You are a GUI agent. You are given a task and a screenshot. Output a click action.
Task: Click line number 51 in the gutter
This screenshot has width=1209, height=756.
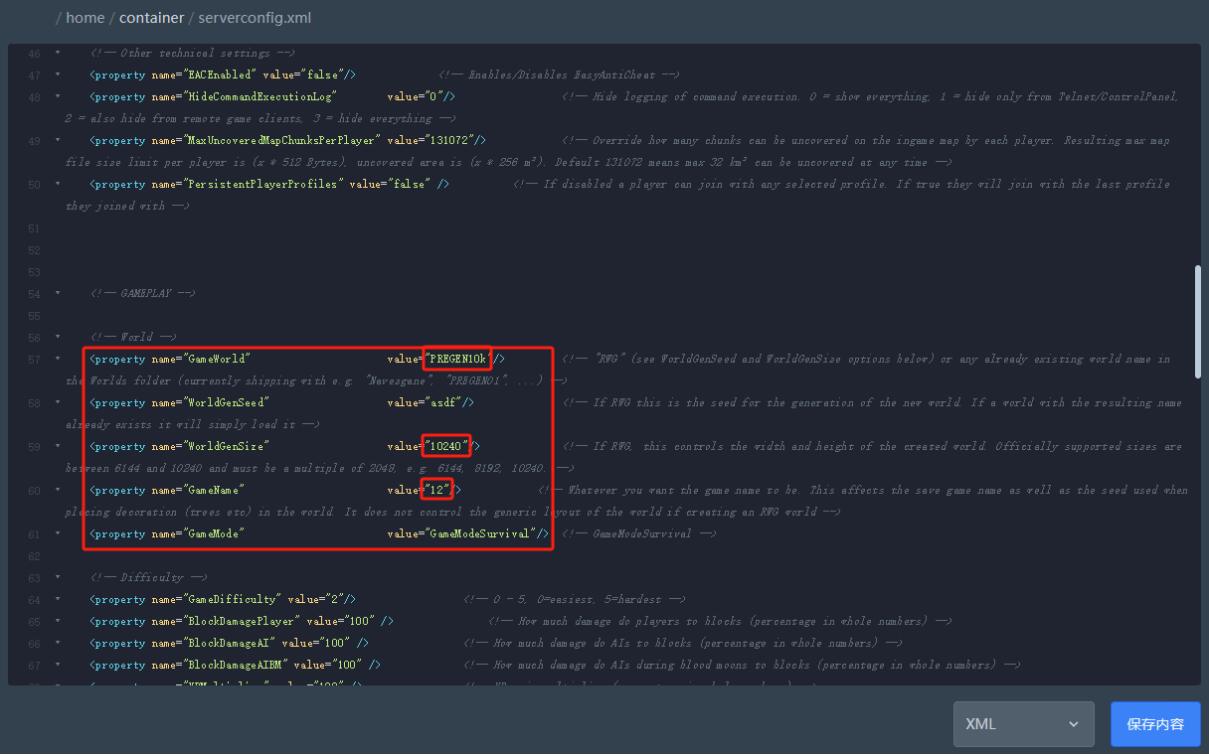(34, 228)
